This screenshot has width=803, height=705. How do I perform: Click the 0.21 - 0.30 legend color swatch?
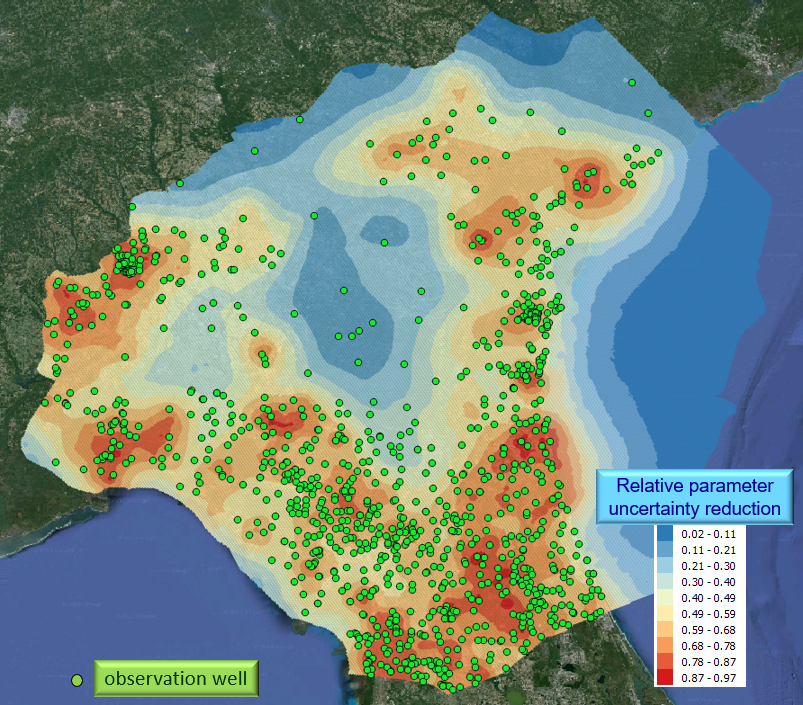click(x=665, y=566)
